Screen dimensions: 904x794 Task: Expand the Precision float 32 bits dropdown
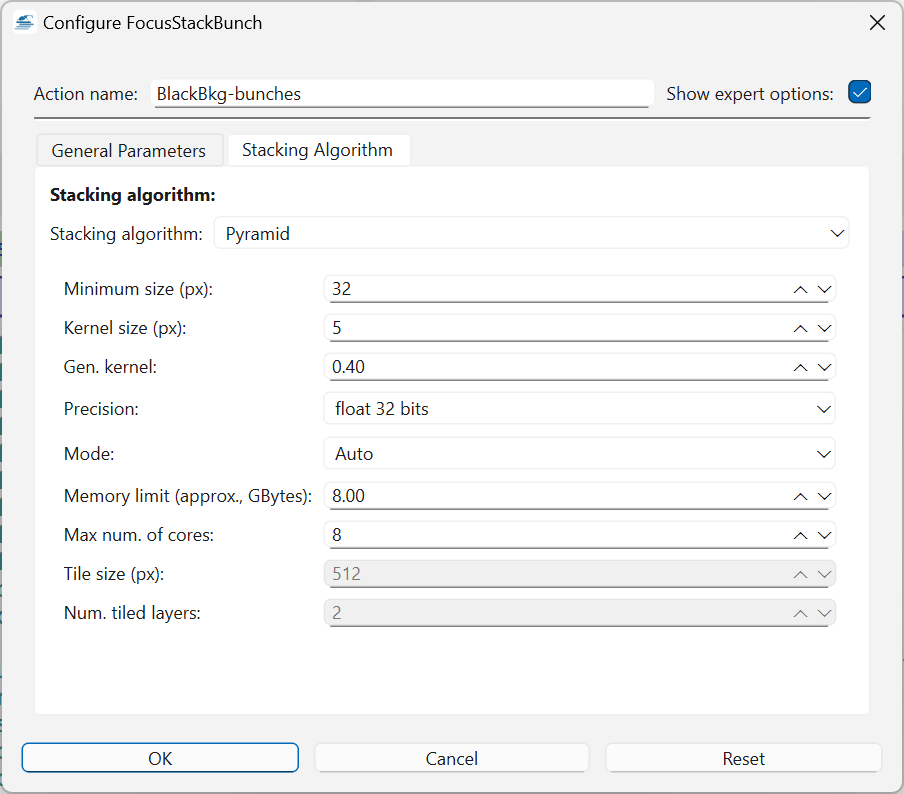pyautogui.click(x=579, y=408)
